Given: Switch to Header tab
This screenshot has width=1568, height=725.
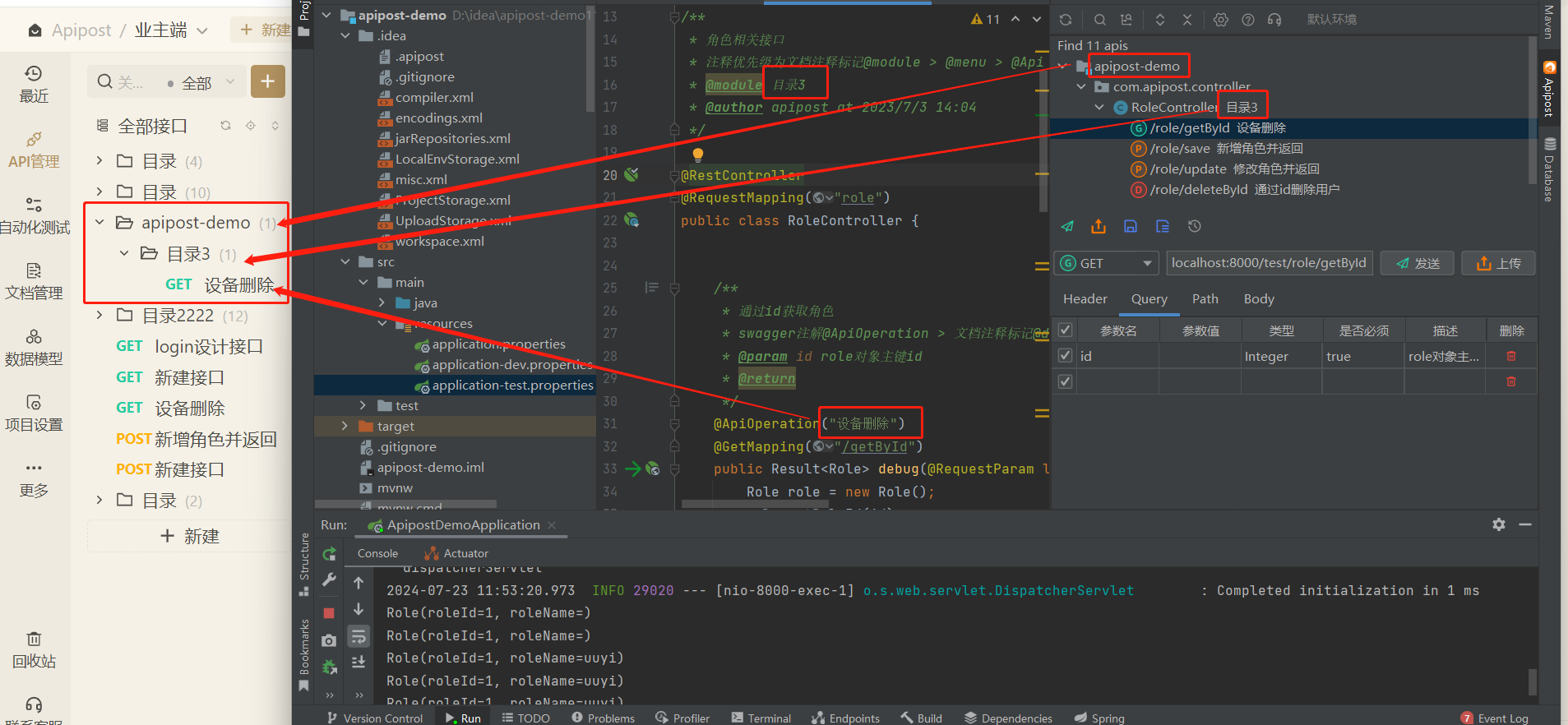Looking at the screenshot, I should point(1085,299).
